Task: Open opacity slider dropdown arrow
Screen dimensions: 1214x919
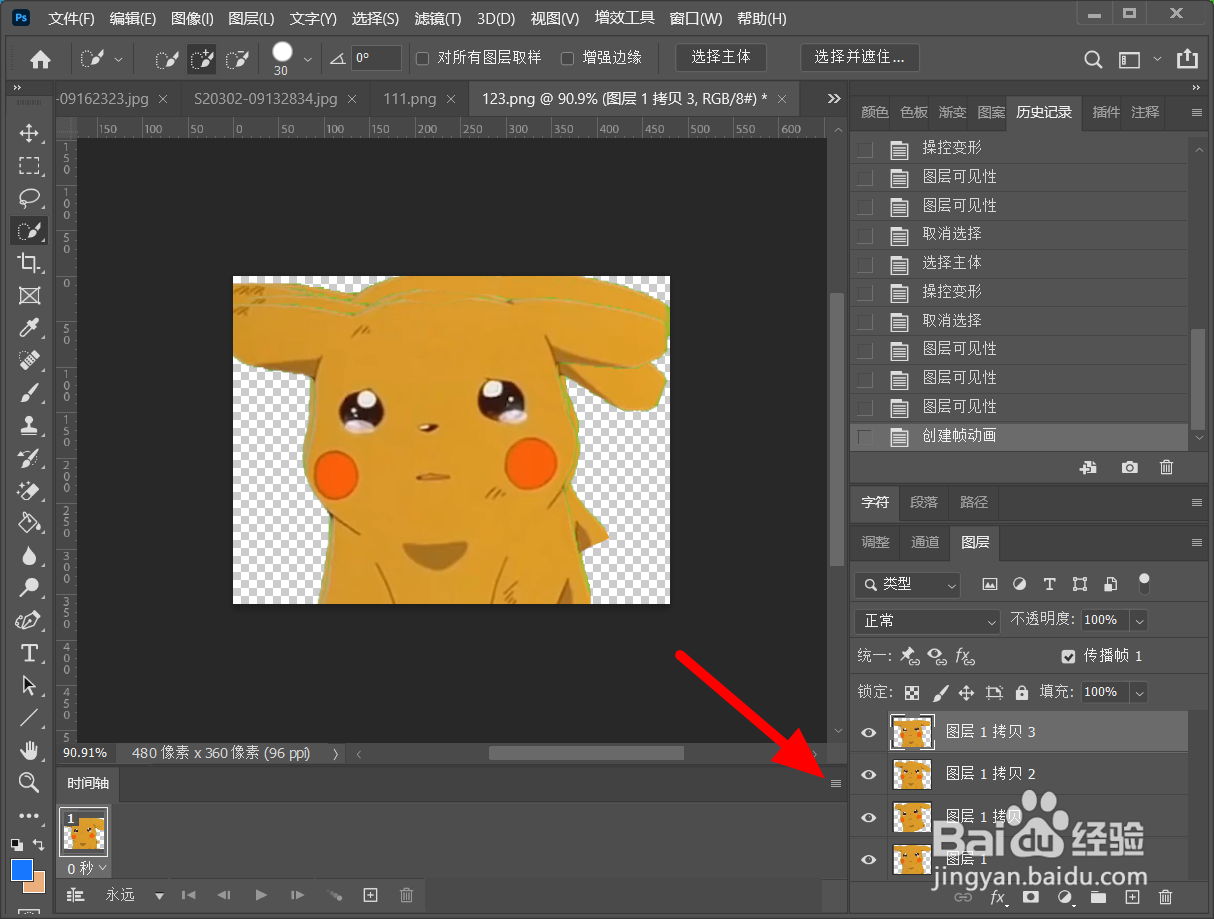Action: pos(1138,621)
